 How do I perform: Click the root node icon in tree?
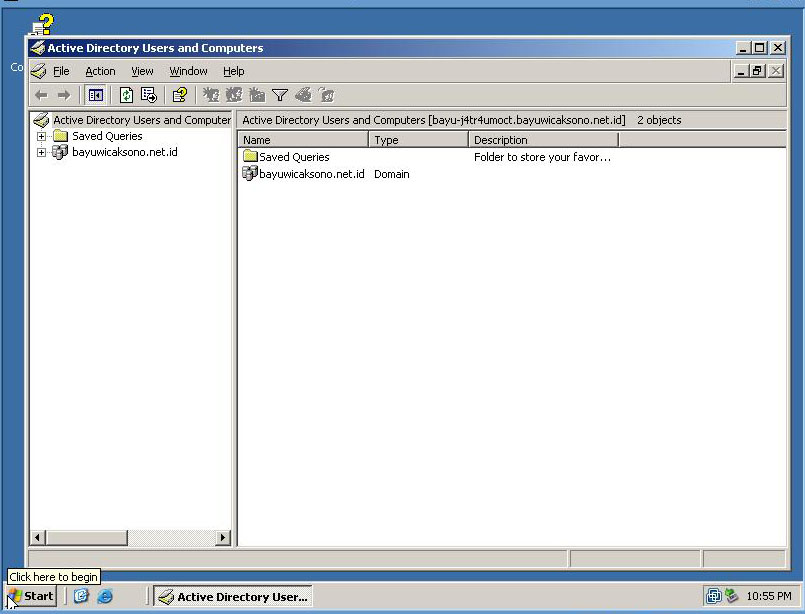tap(41, 120)
